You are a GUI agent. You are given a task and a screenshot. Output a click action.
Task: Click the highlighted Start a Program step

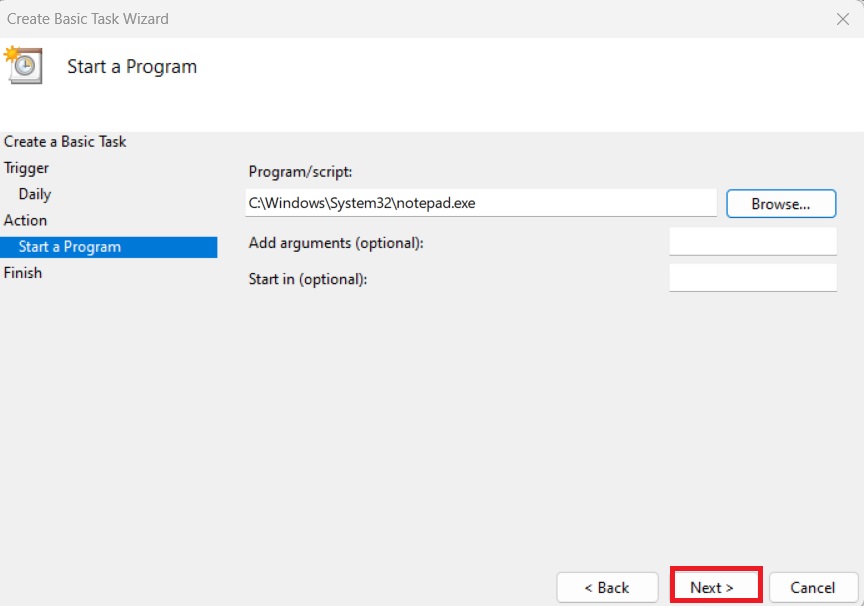[x=70, y=247]
